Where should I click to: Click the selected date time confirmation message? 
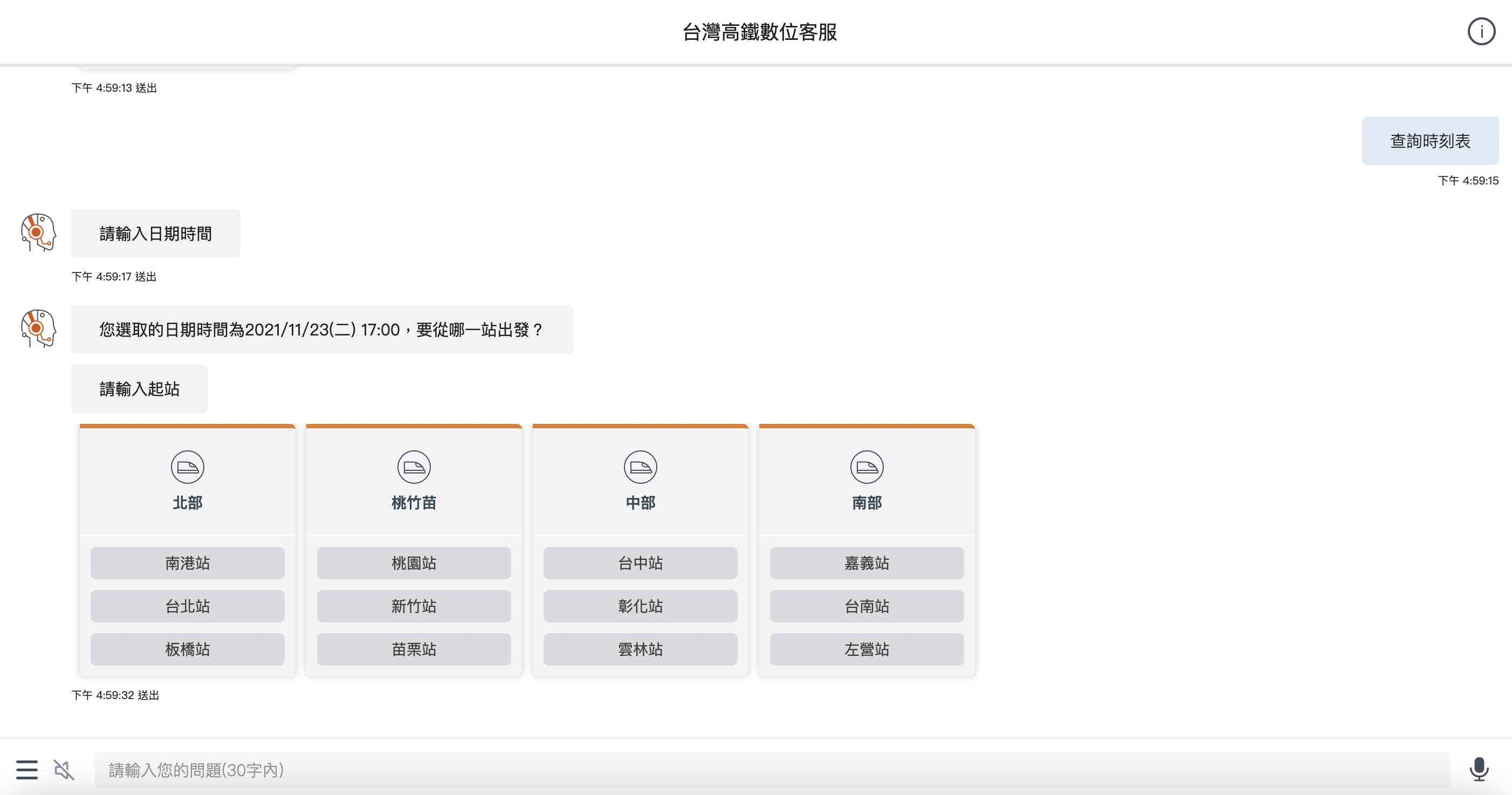tap(322, 330)
